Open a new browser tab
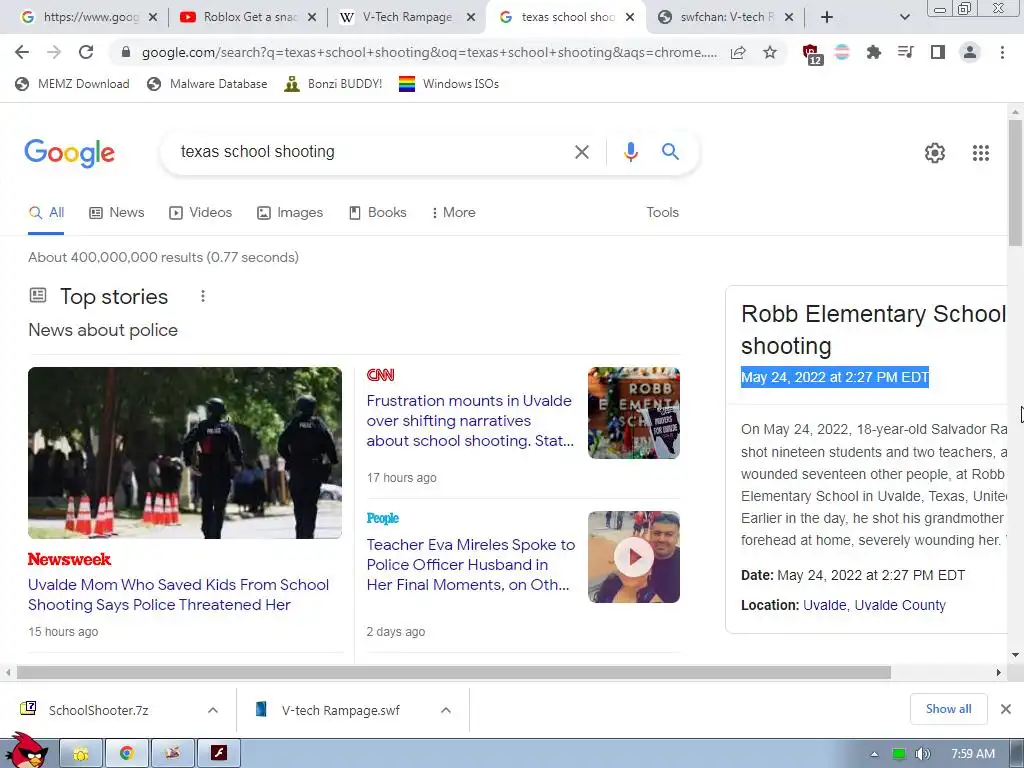 827,17
